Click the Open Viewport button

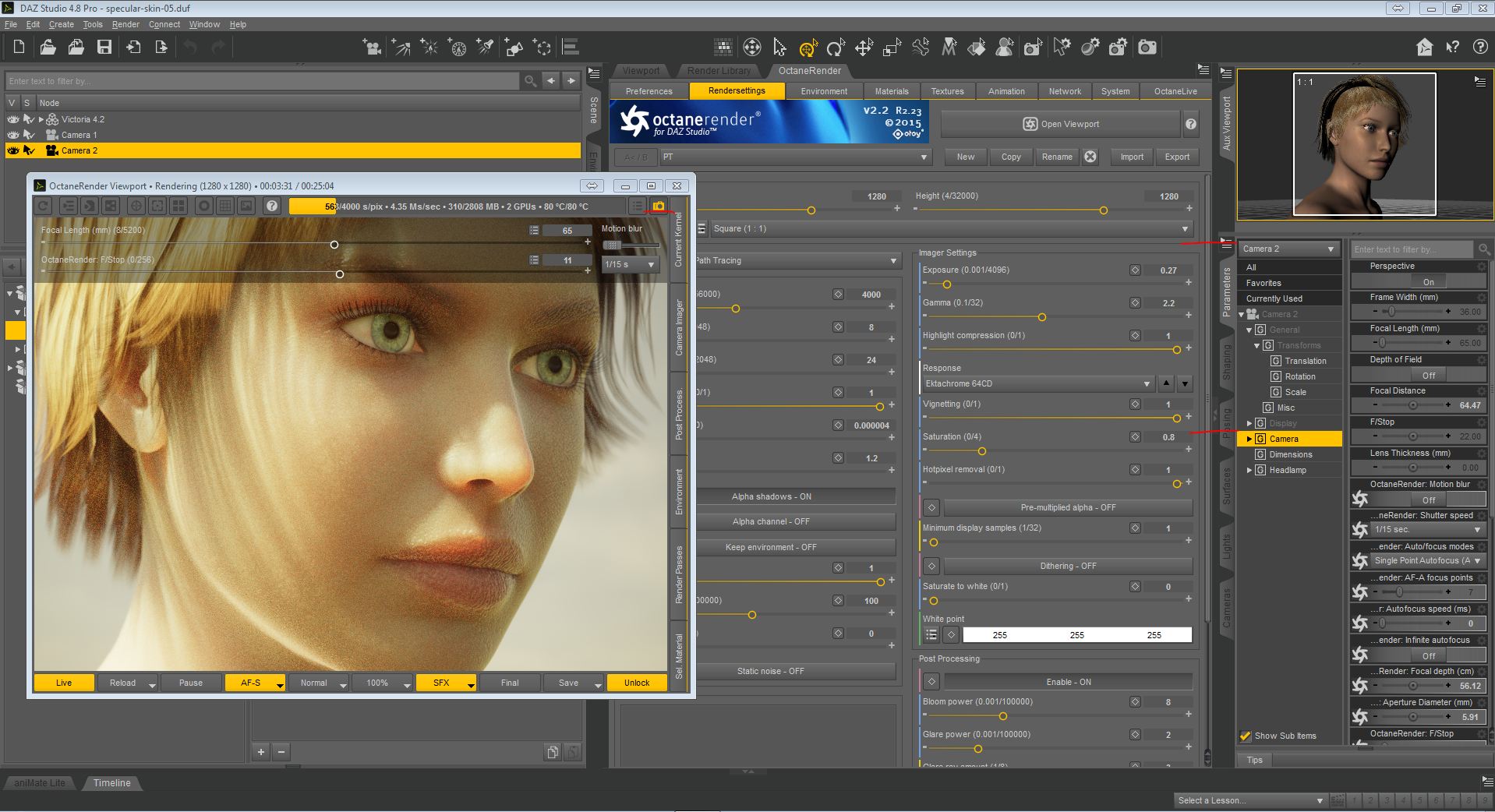pos(1060,124)
